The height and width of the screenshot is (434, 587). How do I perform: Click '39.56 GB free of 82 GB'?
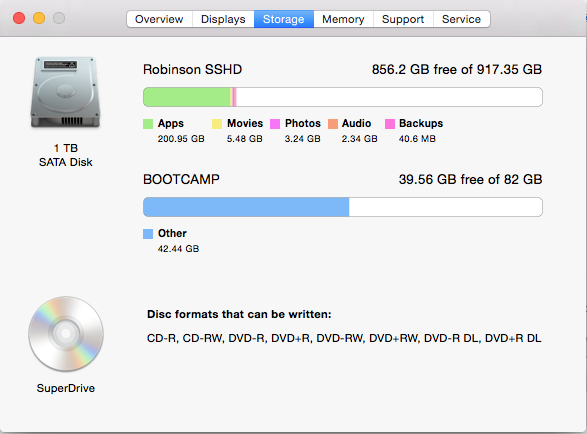tap(470, 179)
